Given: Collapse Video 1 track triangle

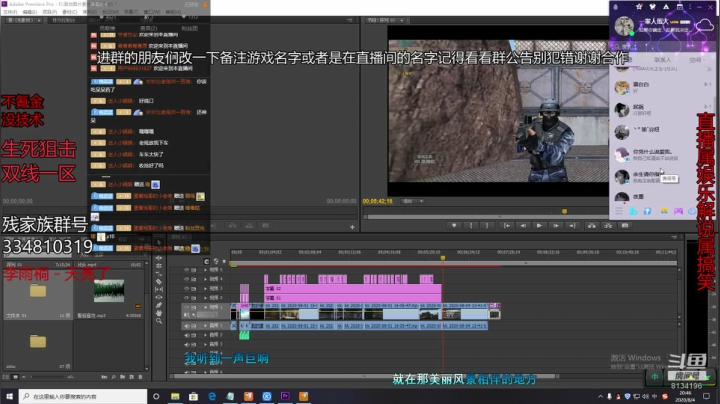Looking at the screenshot, I should pos(206,307).
